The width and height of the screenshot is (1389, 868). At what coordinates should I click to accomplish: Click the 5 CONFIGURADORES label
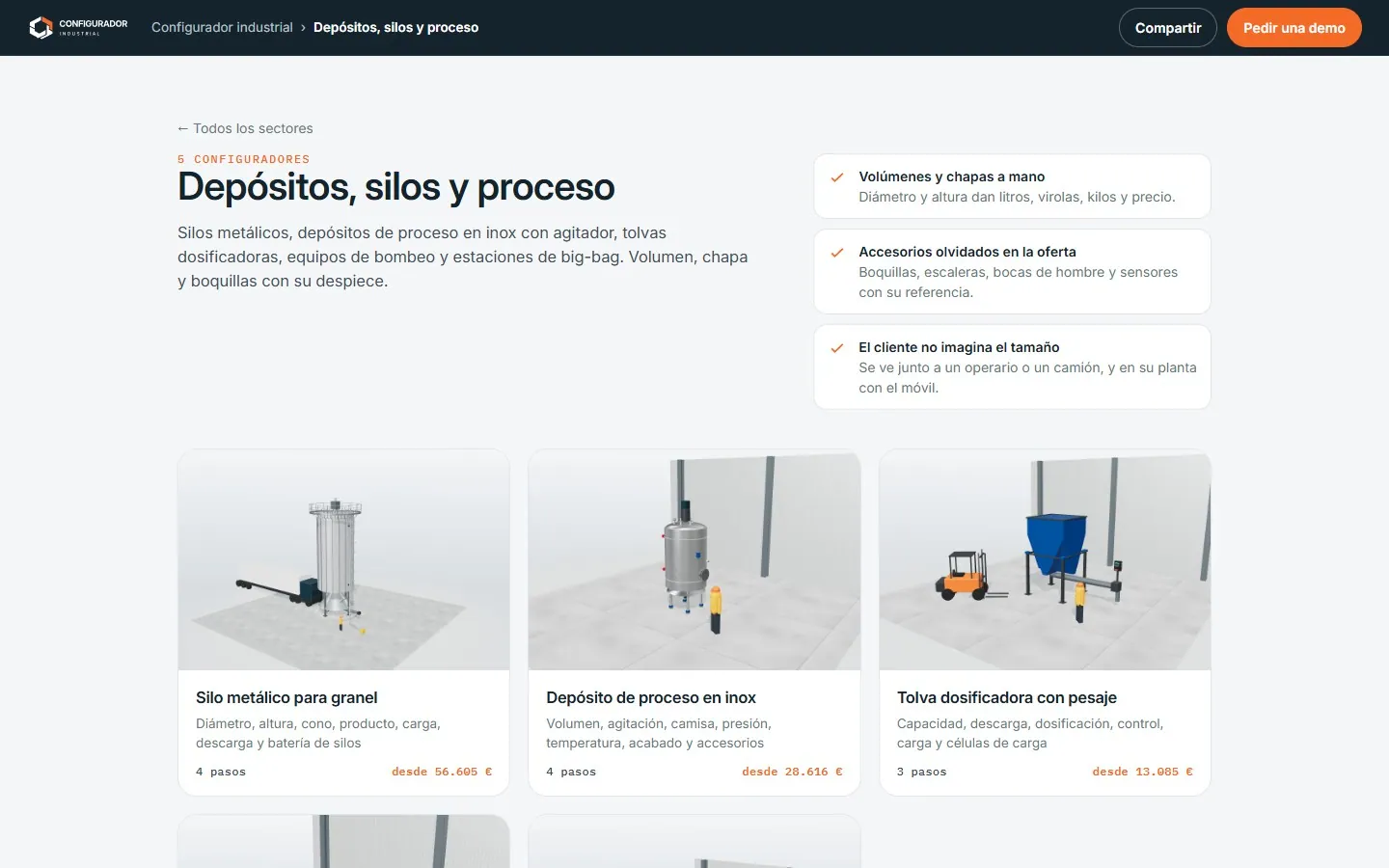[244, 159]
